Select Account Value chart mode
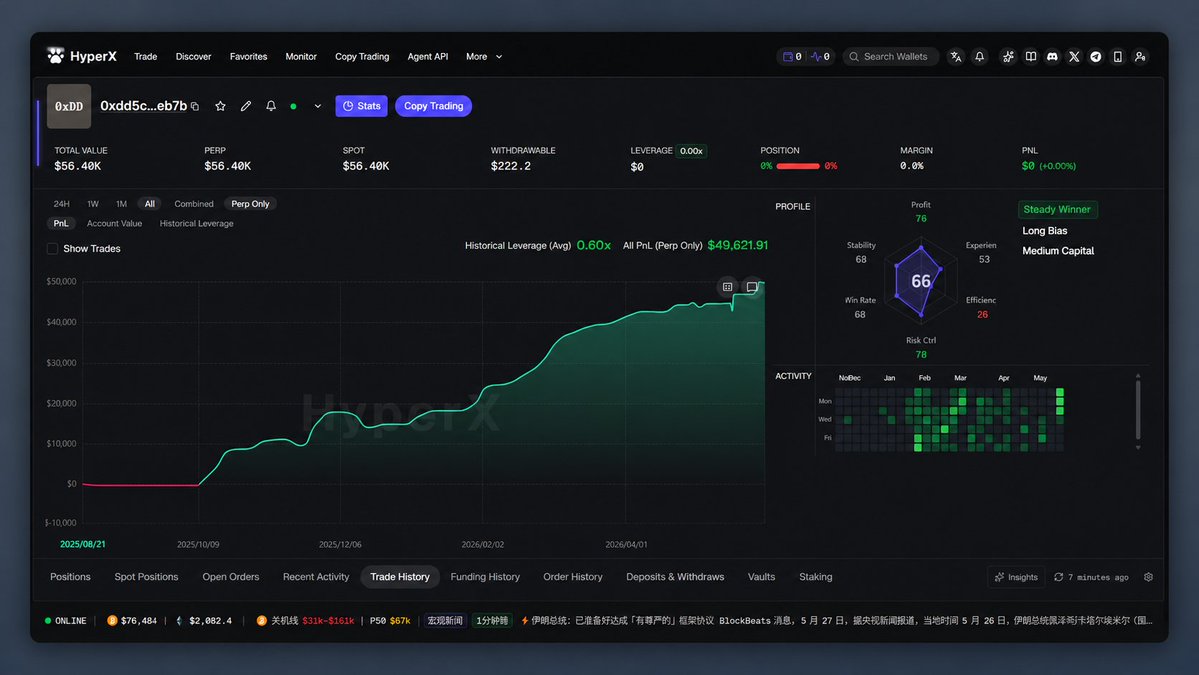Viewport: 1199px width, 675px height. [114, 223]
